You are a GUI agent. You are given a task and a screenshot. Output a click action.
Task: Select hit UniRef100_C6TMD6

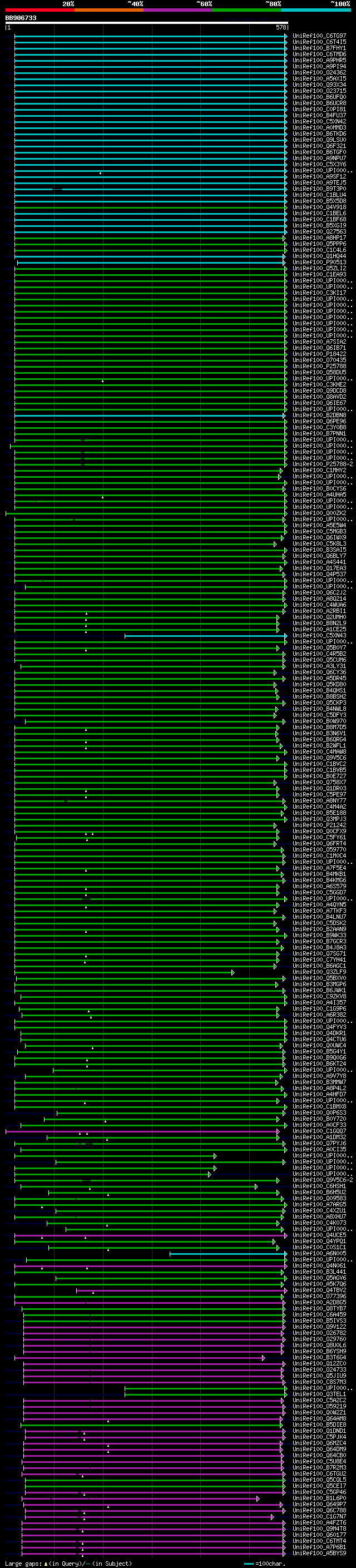[x=319, y=54]
